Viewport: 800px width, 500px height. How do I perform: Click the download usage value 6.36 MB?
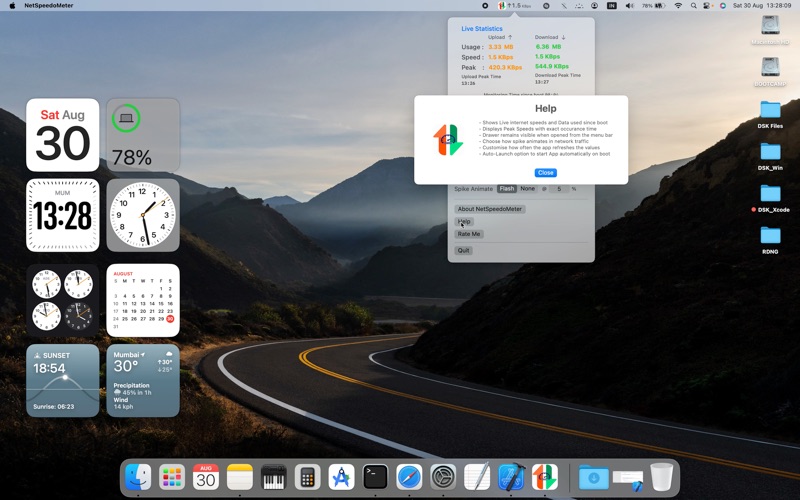click(x=548, y=46)
